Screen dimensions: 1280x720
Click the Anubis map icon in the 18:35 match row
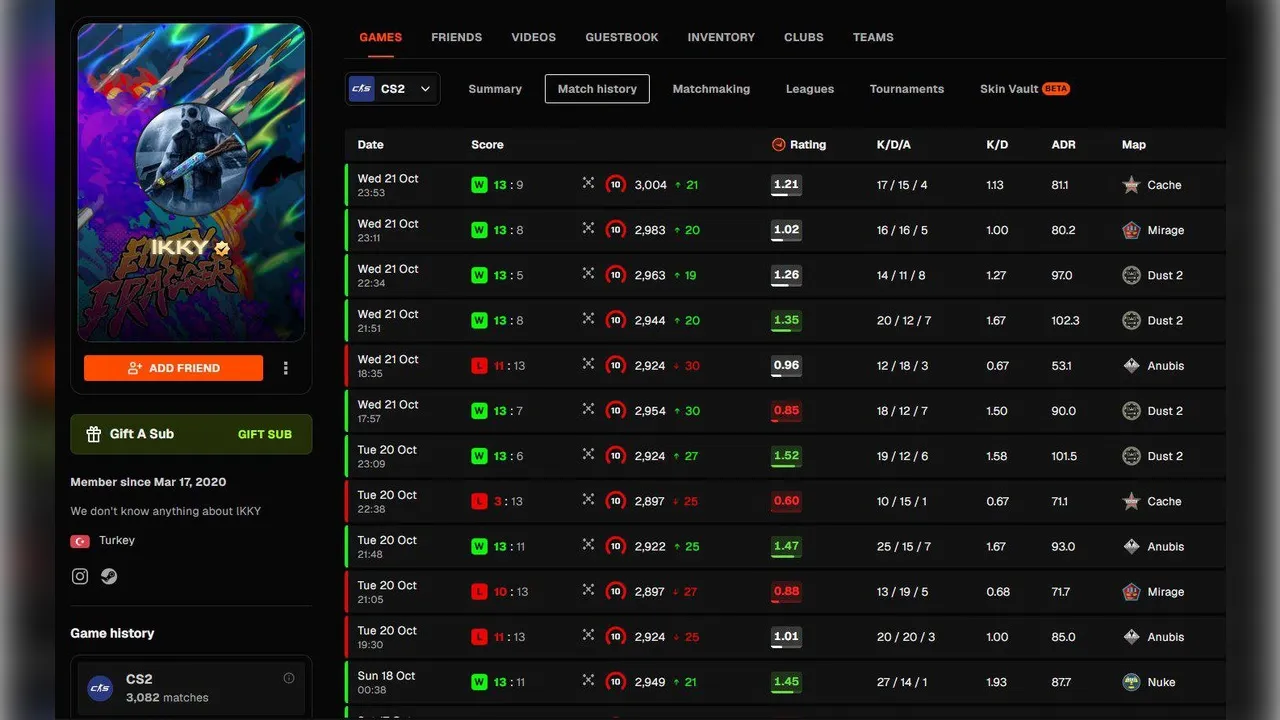point(1131,366)
